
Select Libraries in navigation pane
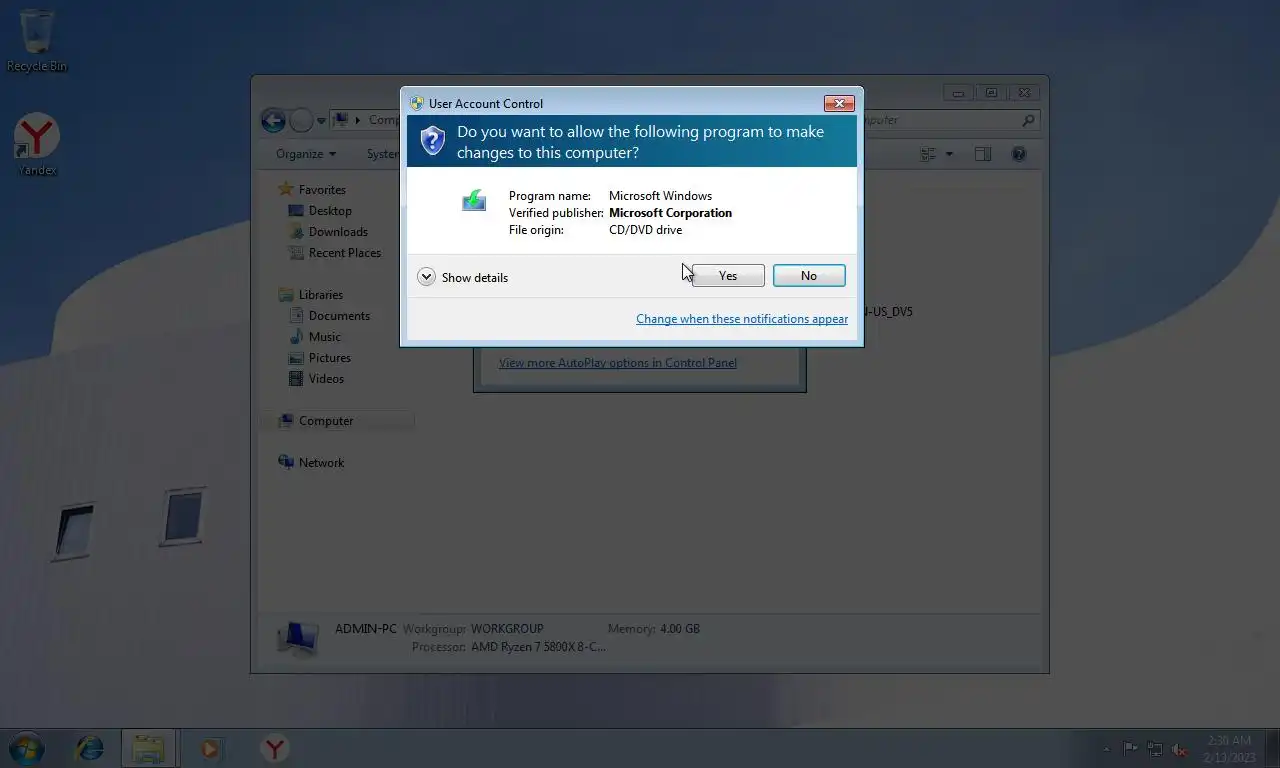pos(311,295)
